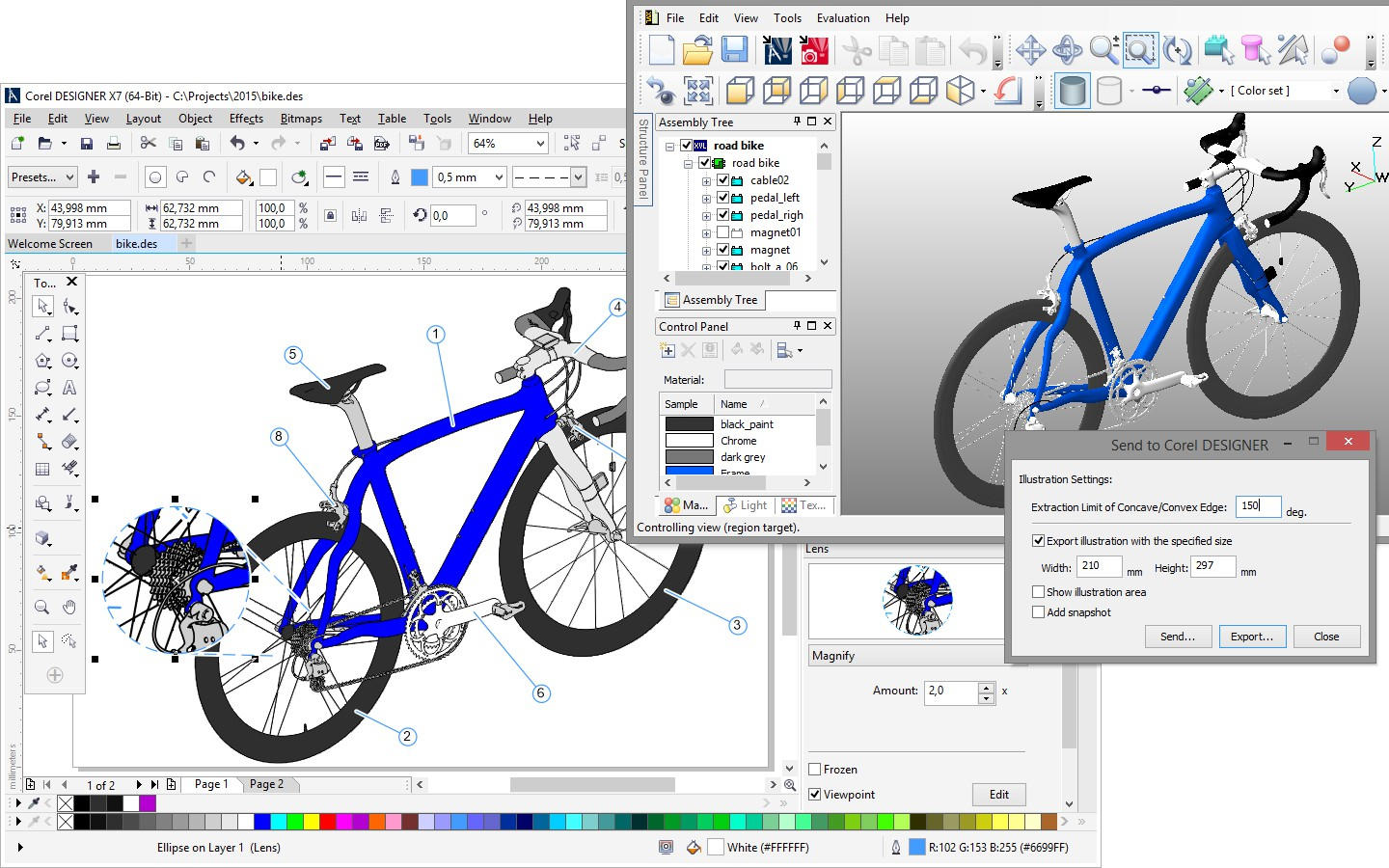1389x868 pixels.
Task: Activate the Zoom tool in Corel toolbox
Action: 42,608
